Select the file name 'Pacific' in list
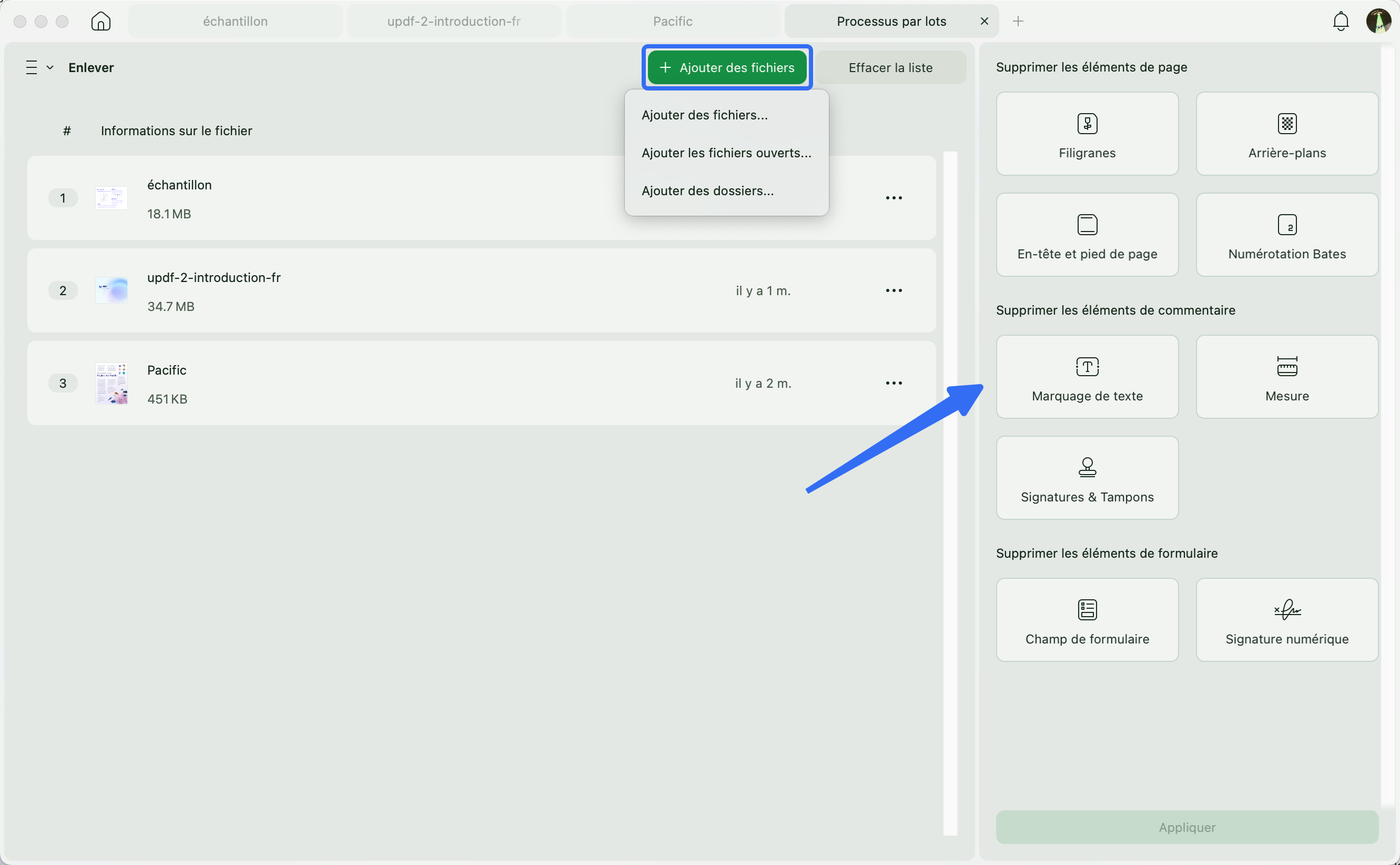 click(x=166, y=370)
